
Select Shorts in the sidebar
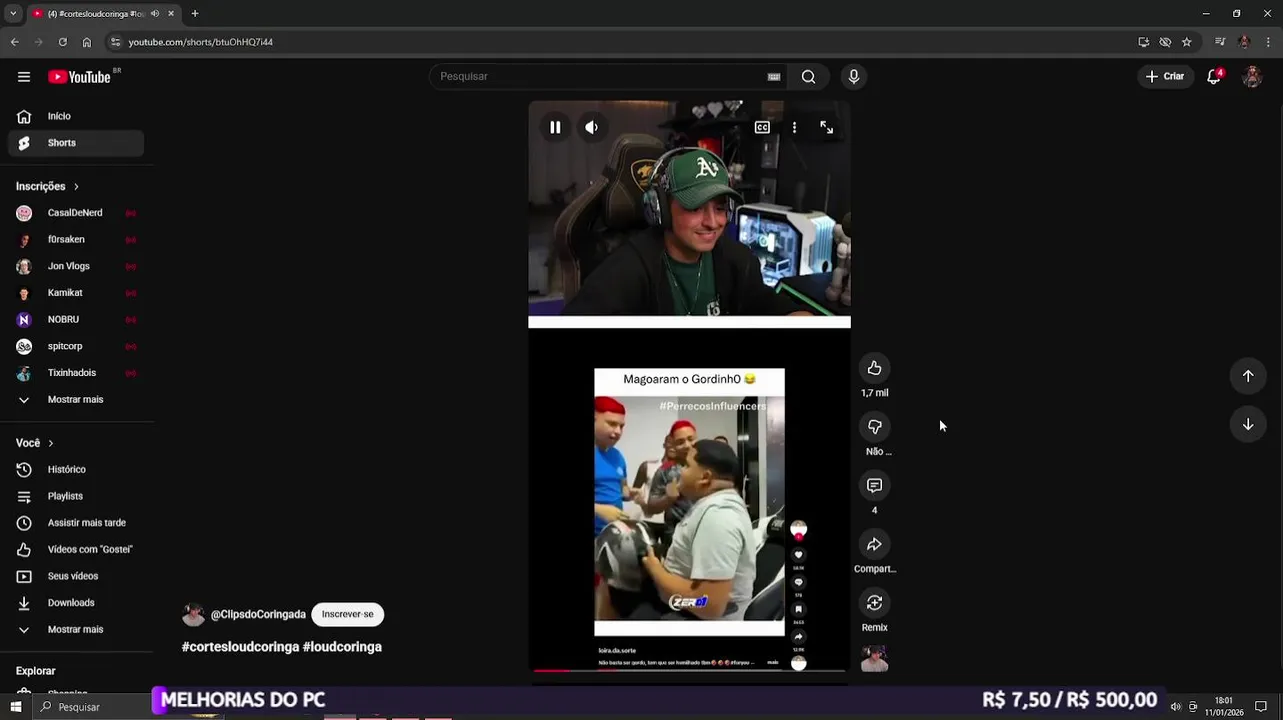point(76,143)
